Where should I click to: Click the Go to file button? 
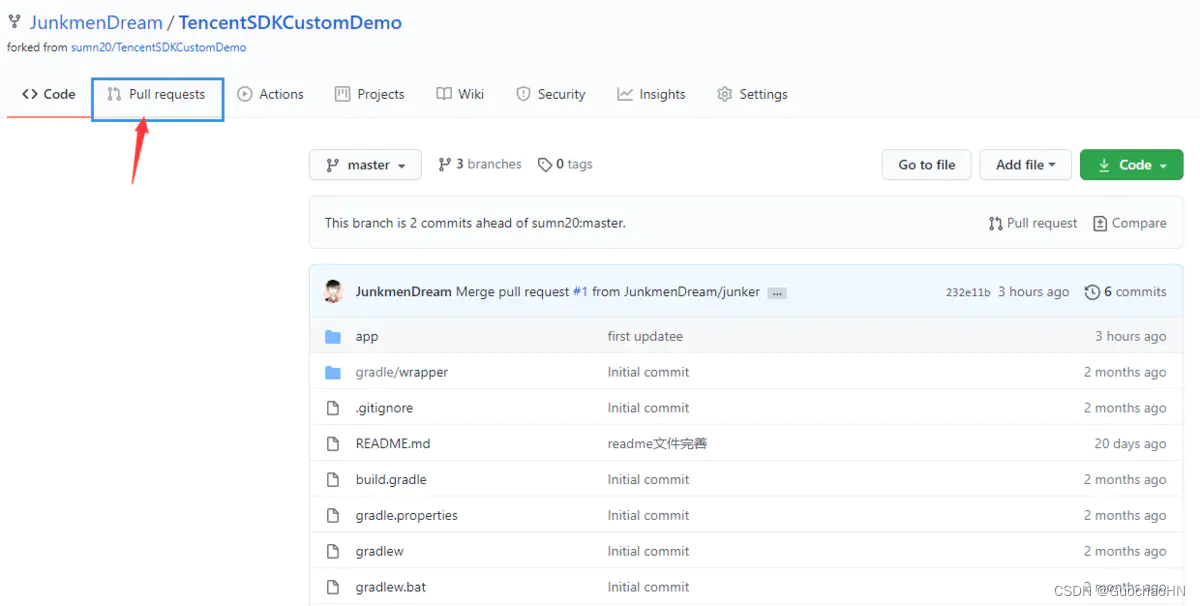(x=927, y=165)
